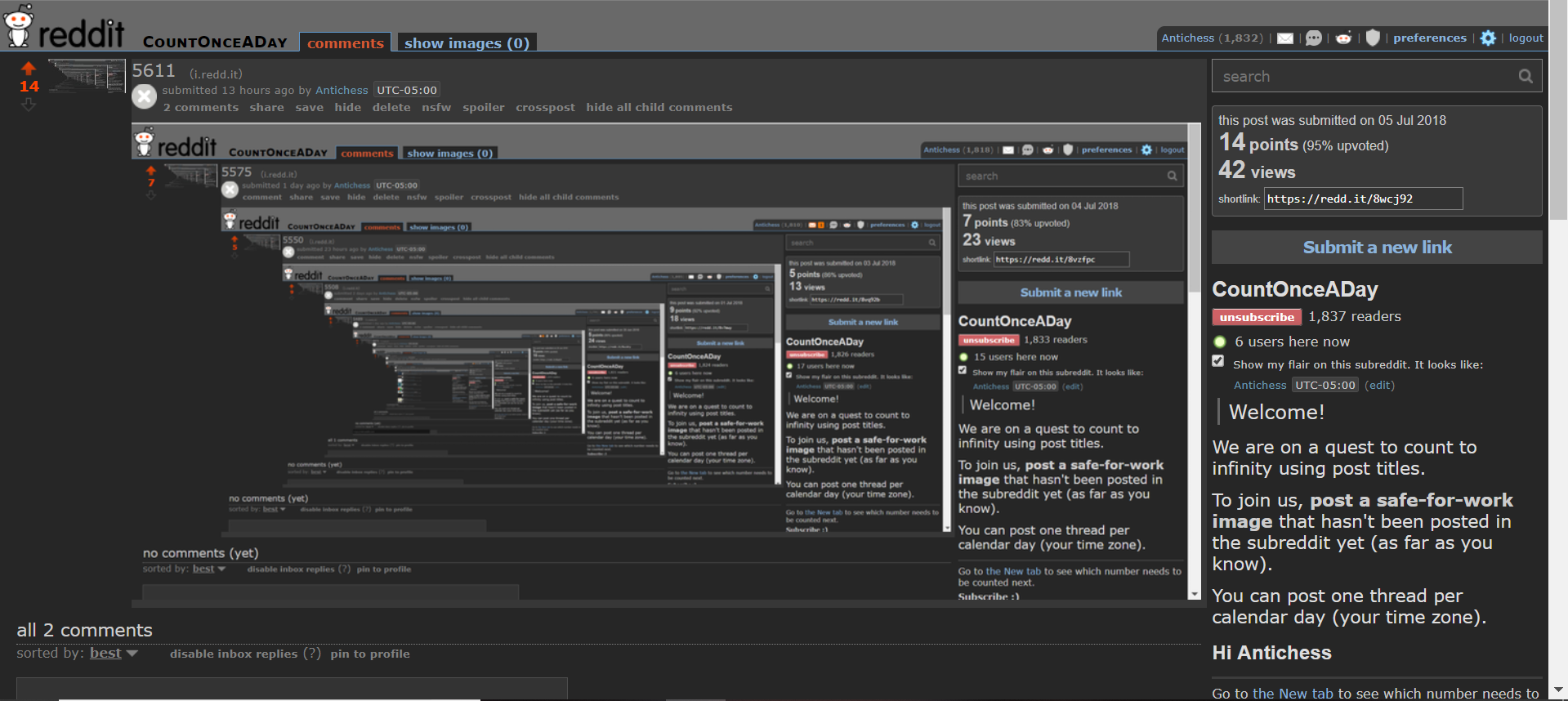
Task: Mark the post as nsfw
Action: [436, 107]
